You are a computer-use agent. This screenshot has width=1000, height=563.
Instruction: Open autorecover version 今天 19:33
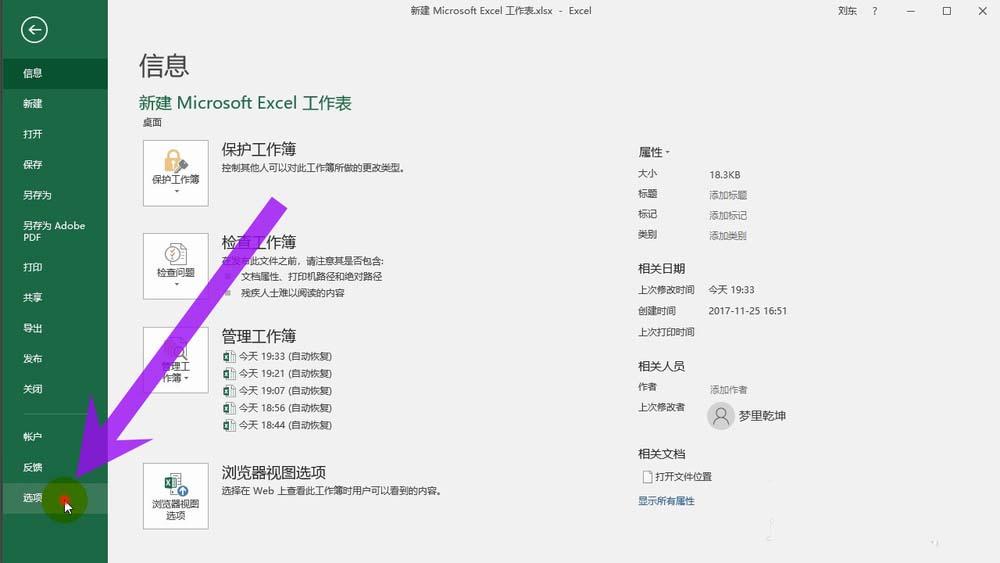(x=278, y=356)
